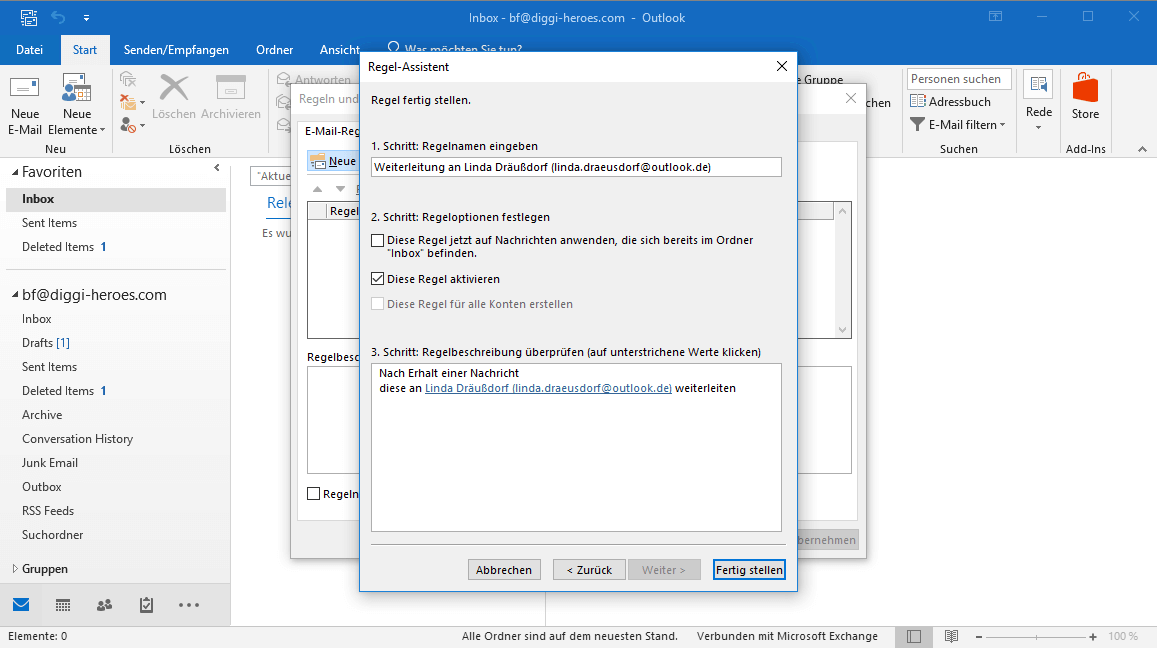Click the send/receive all folders icon
The image size is (1157, 648).
(29, 17)
